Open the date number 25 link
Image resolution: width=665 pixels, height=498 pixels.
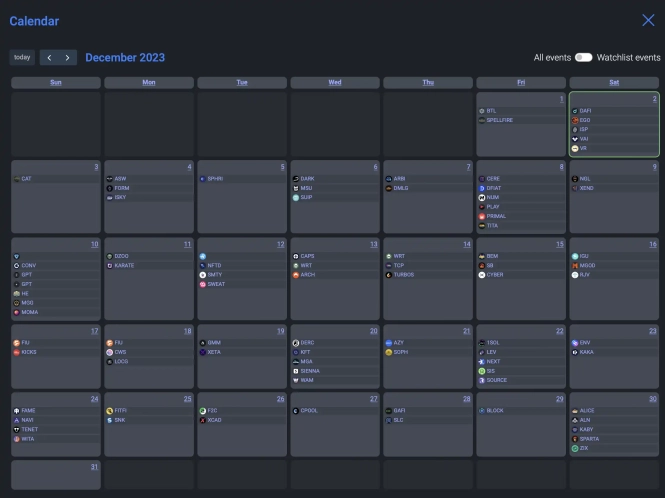coord(187,399)
